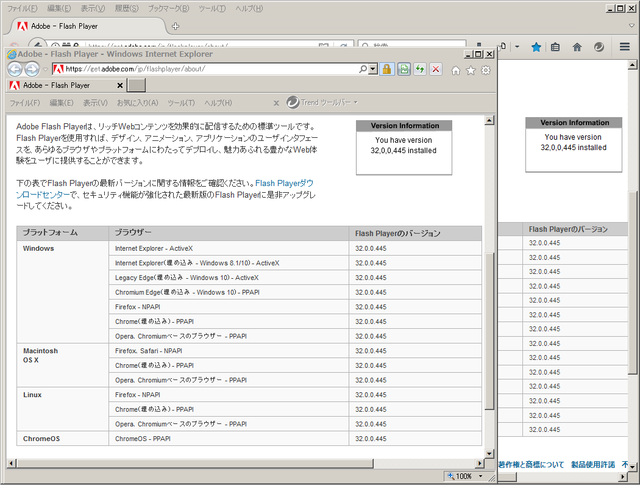Click Firefox vertical scrollbar up arrow

click(x=632, y=65)
